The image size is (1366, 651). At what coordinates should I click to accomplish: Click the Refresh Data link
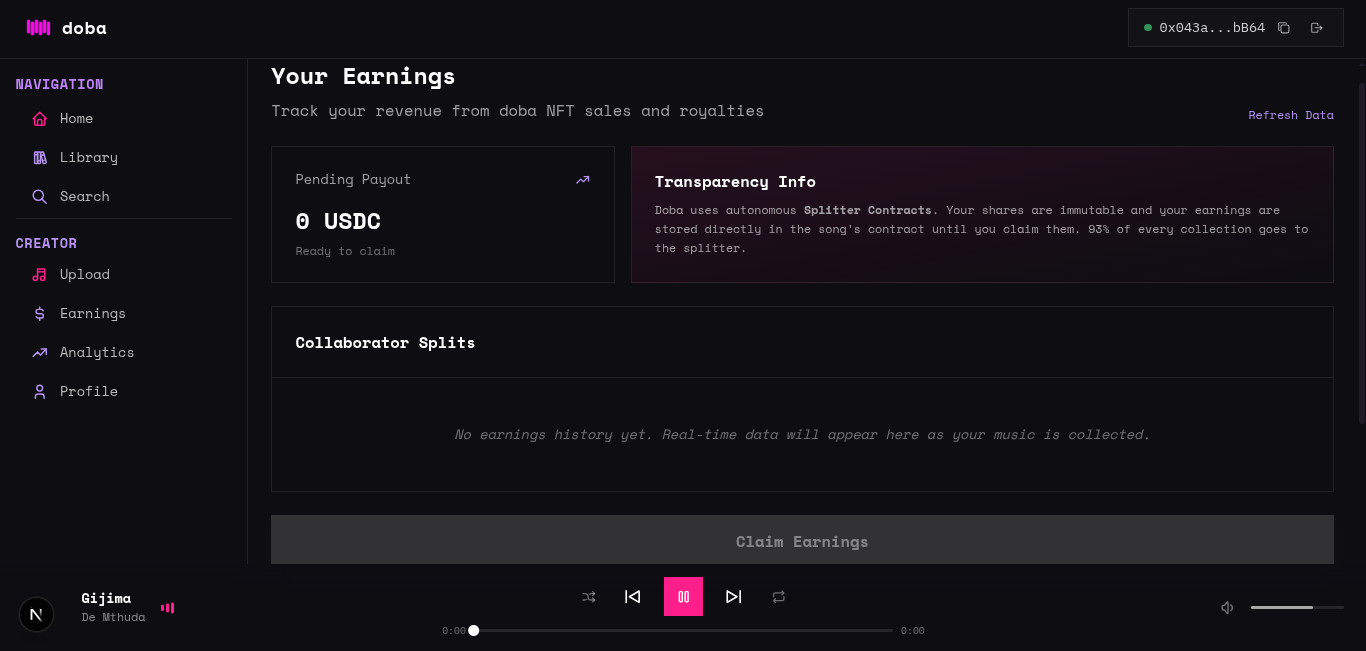pos(1290,116)
